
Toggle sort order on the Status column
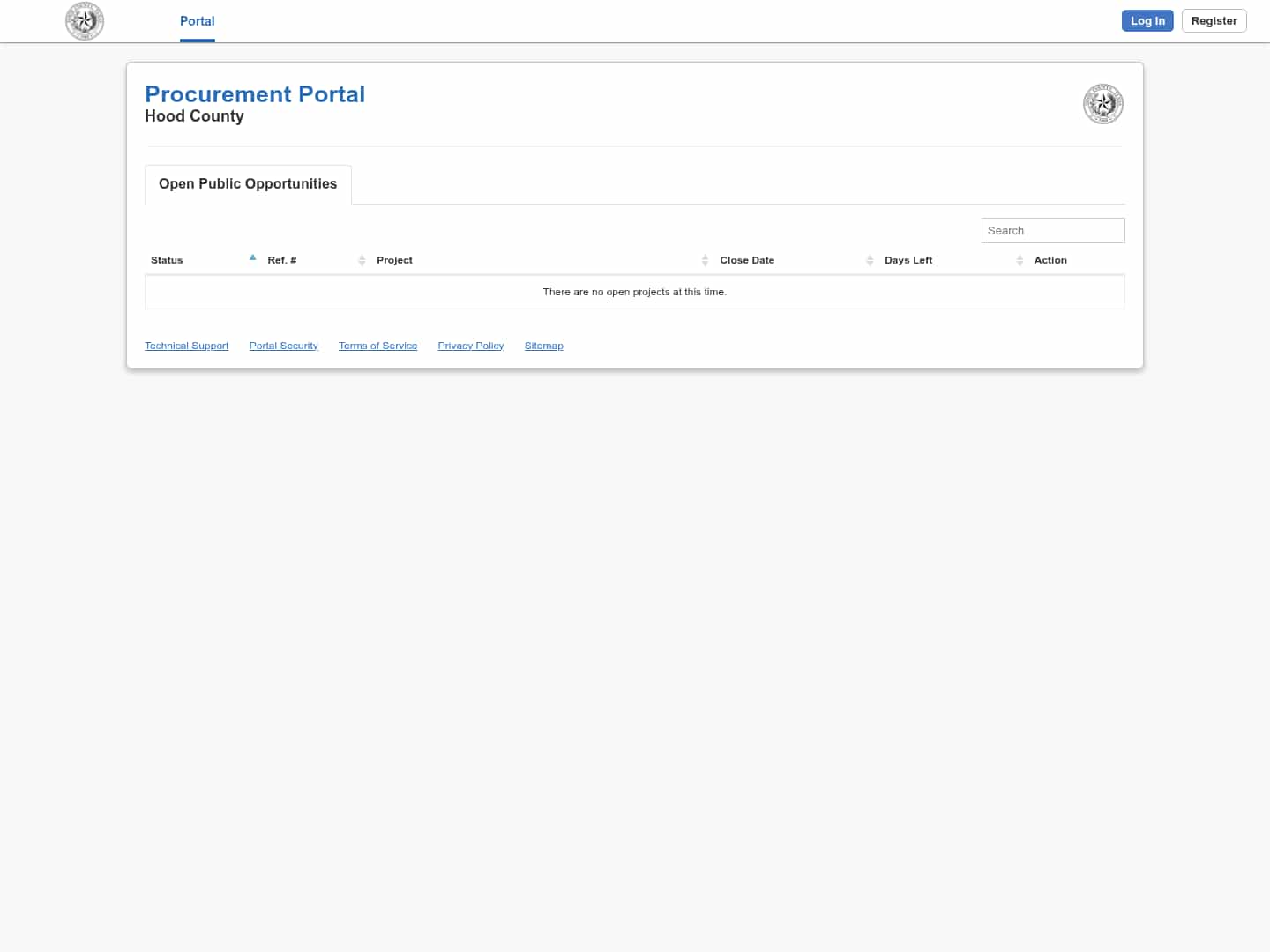tap(167, 260)
